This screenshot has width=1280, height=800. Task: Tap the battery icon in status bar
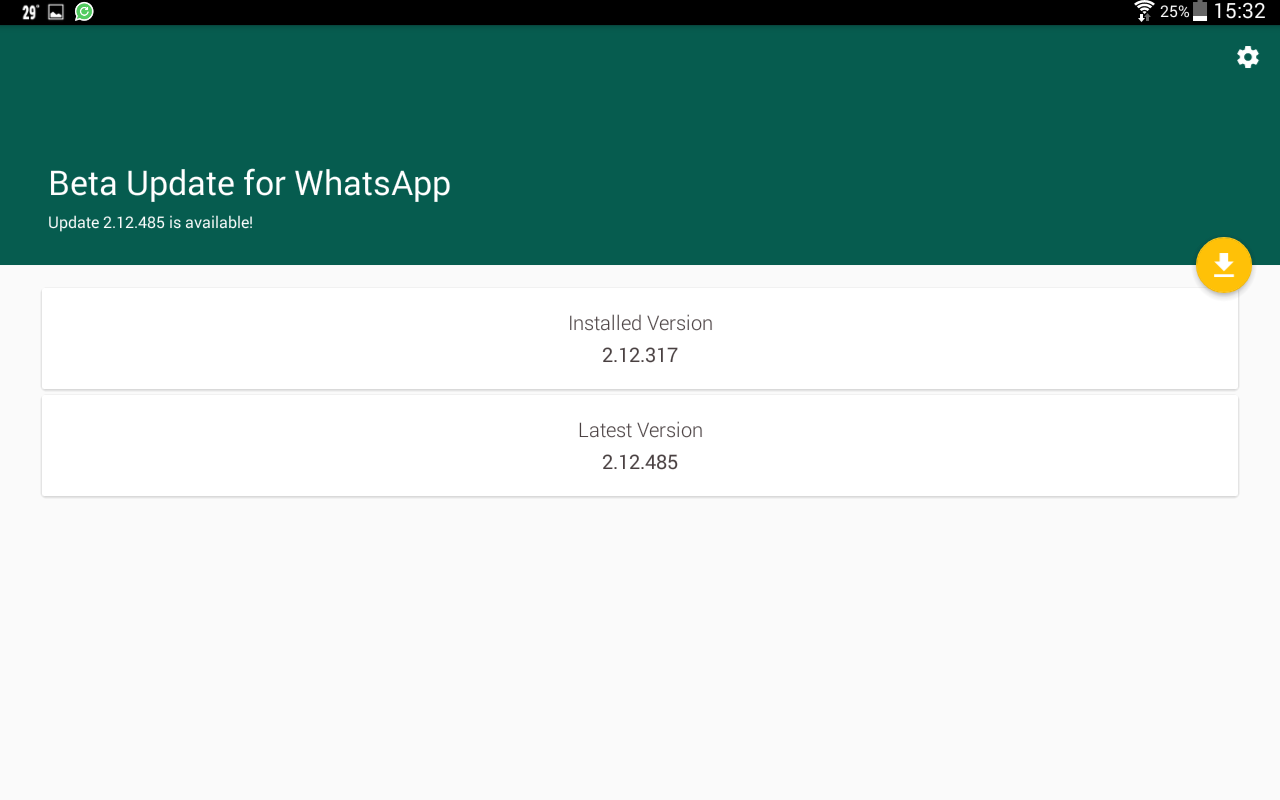[1200, 12]
